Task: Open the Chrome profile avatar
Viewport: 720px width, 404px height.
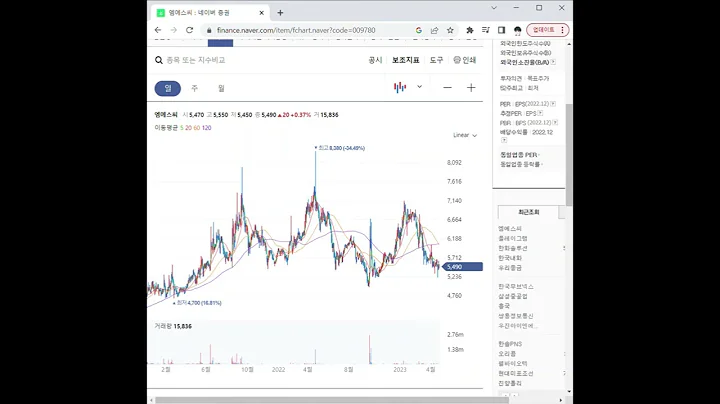Action: pos(518,30)
